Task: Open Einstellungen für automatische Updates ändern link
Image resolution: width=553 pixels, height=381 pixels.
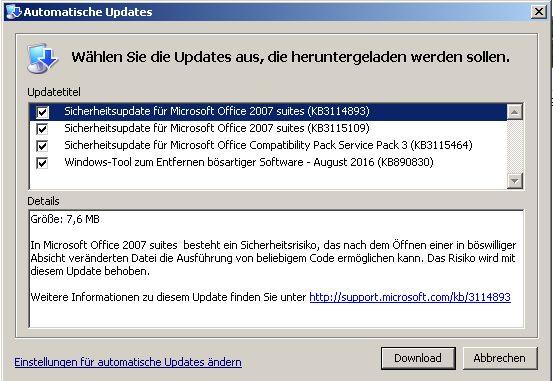Action: 128,362
